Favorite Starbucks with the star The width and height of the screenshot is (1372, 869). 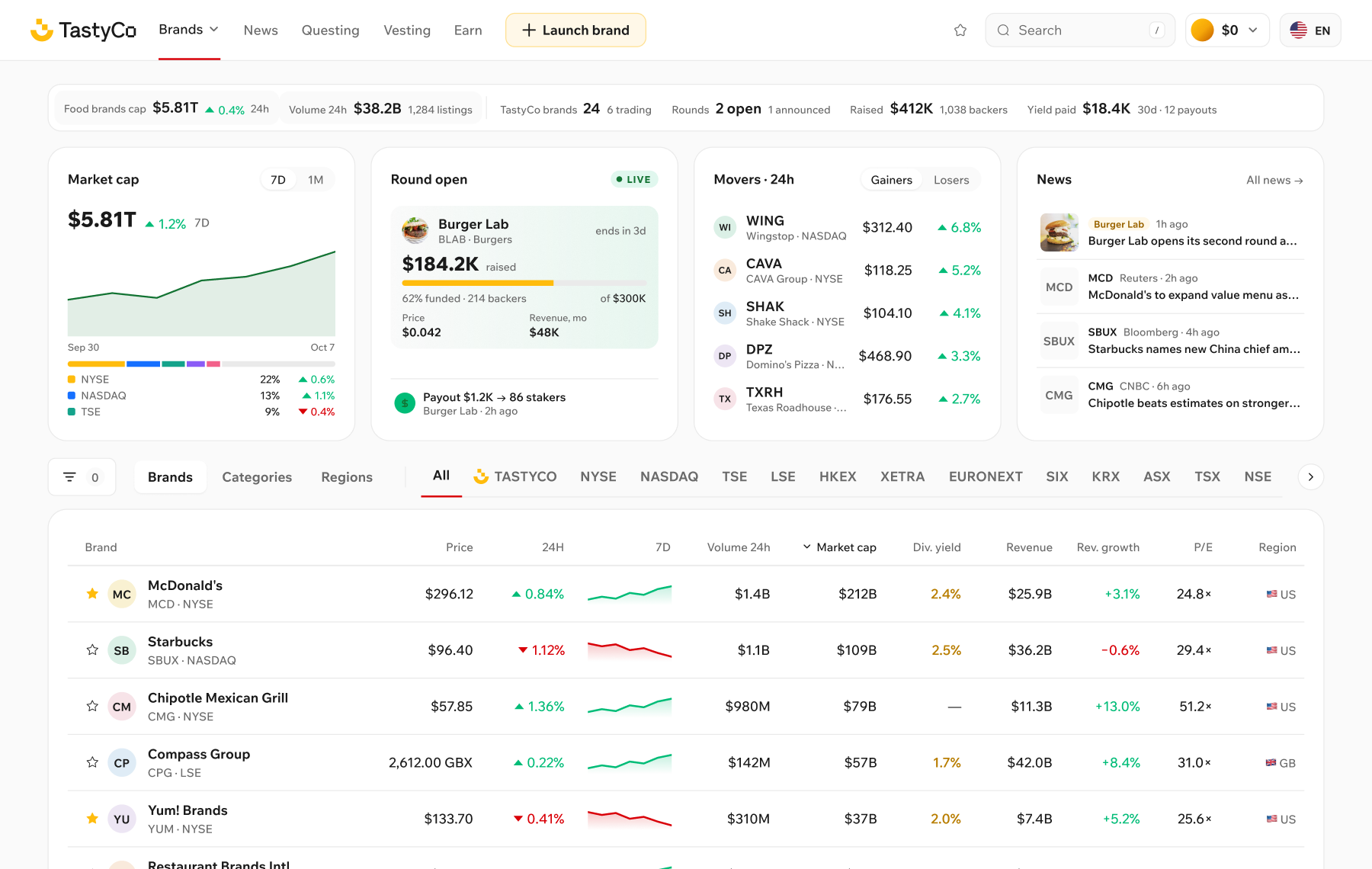[92, 649]
